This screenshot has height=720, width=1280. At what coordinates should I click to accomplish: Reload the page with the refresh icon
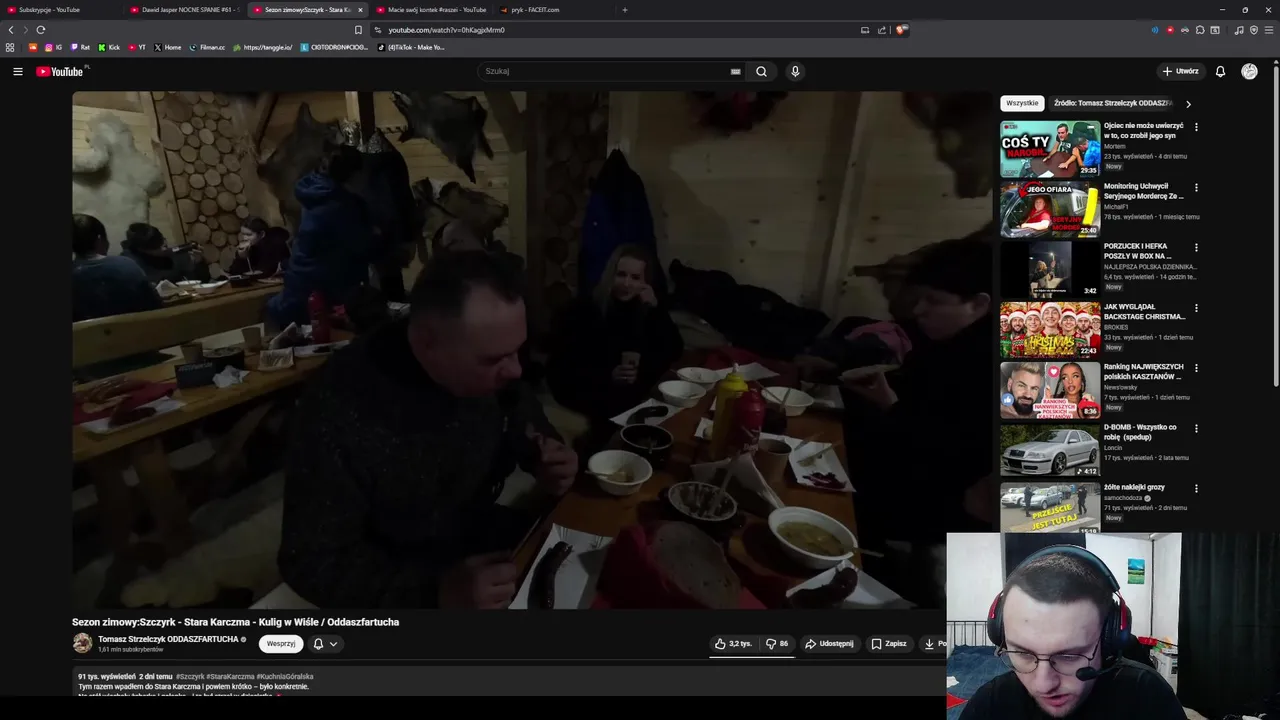pos(41,30)
